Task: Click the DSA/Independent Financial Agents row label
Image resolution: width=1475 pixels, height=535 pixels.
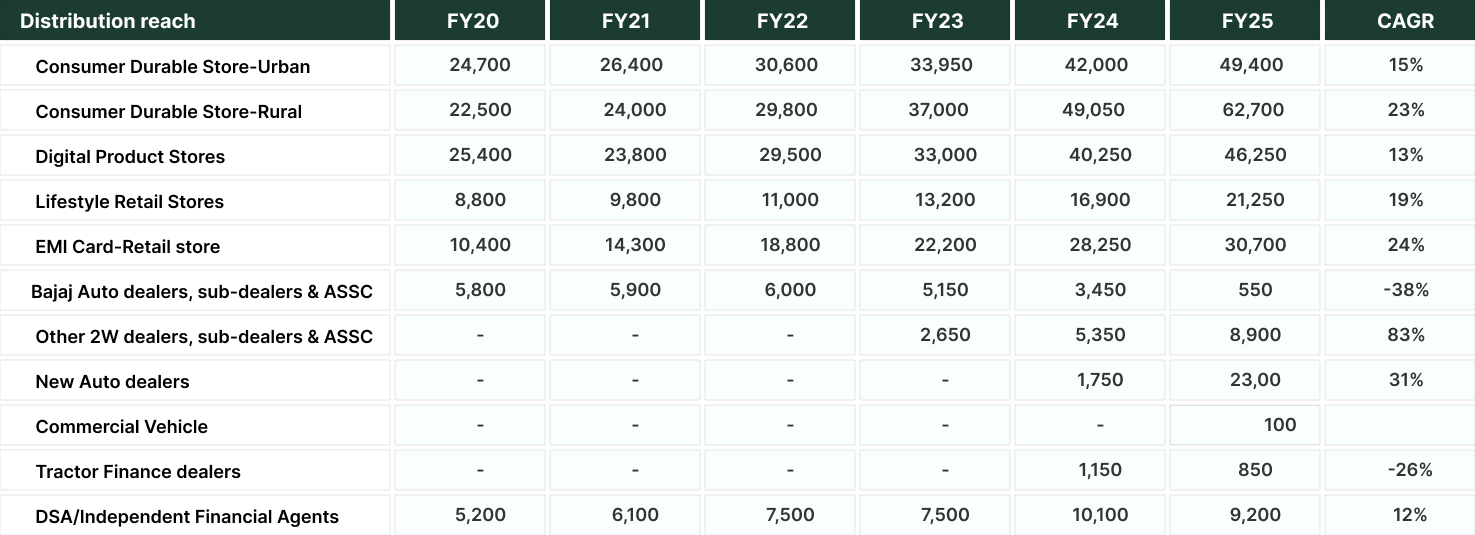Action: click(x=187, y=517)
